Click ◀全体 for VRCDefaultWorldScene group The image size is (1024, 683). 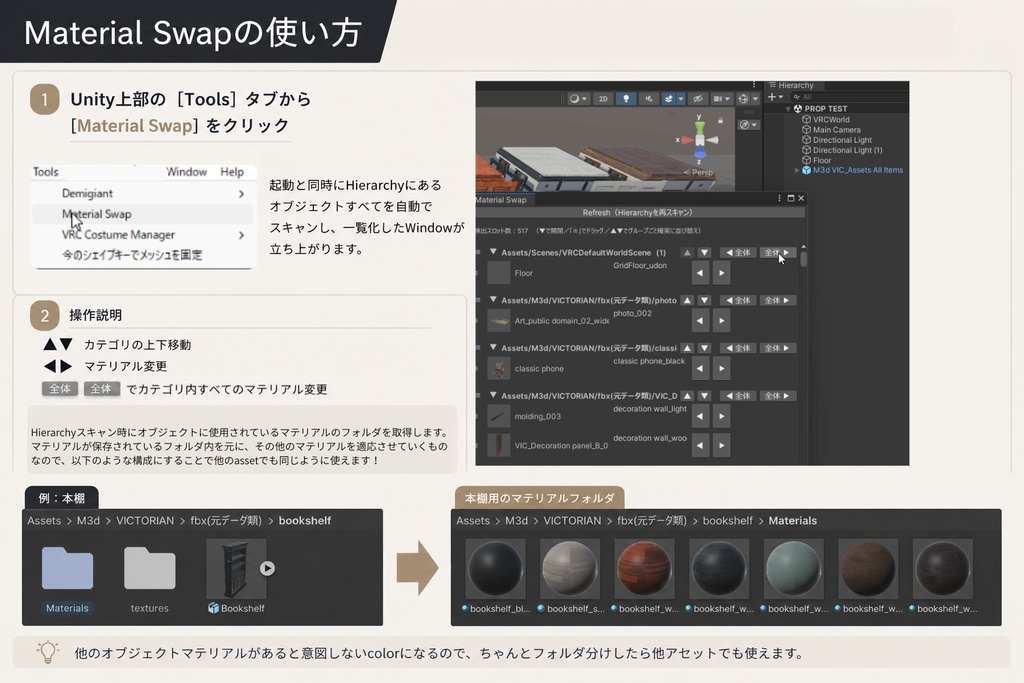point(739,253)
